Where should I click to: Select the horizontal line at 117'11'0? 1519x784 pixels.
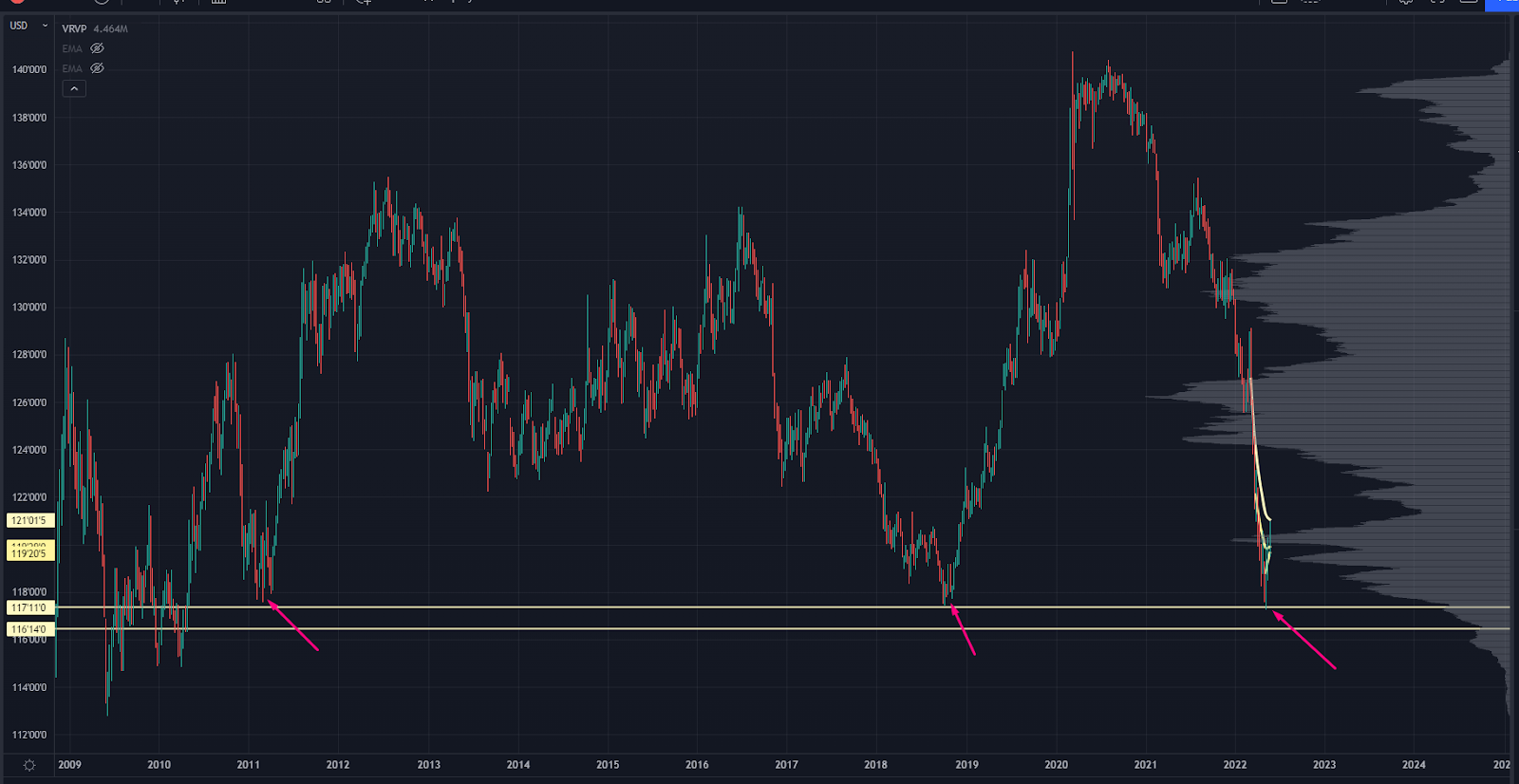tap(782, 607)
